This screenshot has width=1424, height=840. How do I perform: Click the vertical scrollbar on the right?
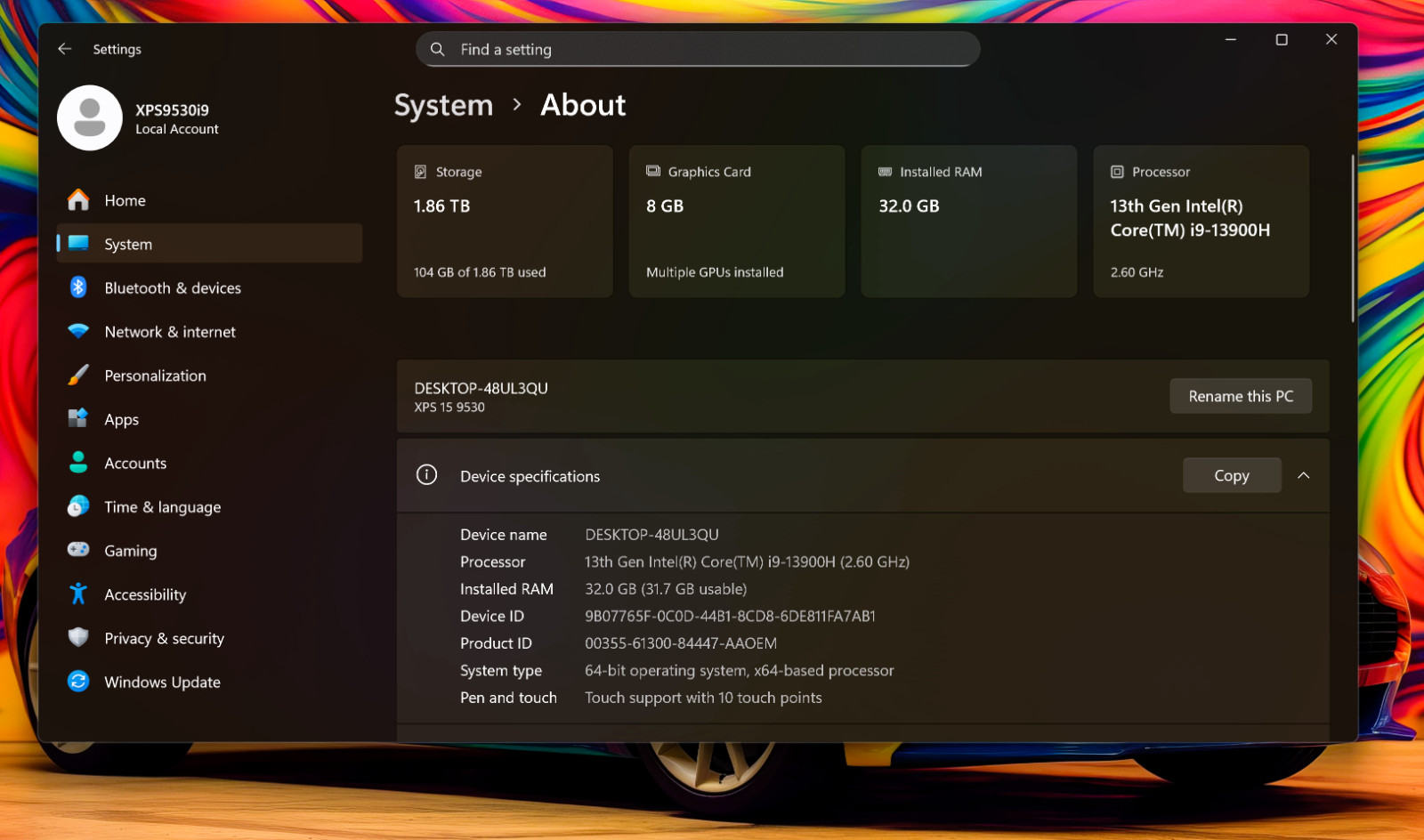tap(1353, 238)
